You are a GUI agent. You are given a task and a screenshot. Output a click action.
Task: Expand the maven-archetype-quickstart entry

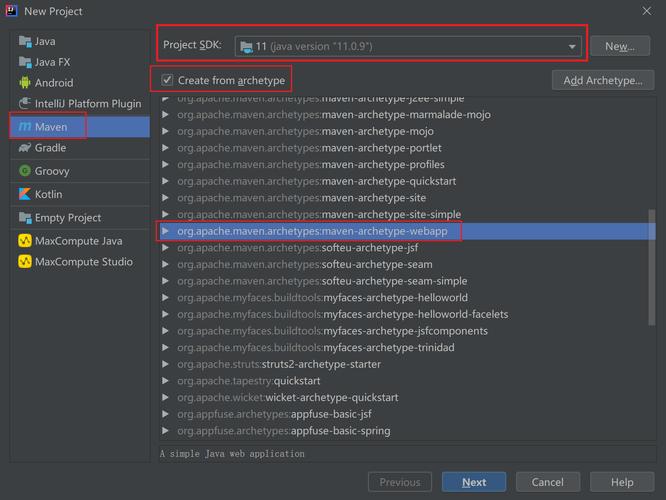(166, 181)
